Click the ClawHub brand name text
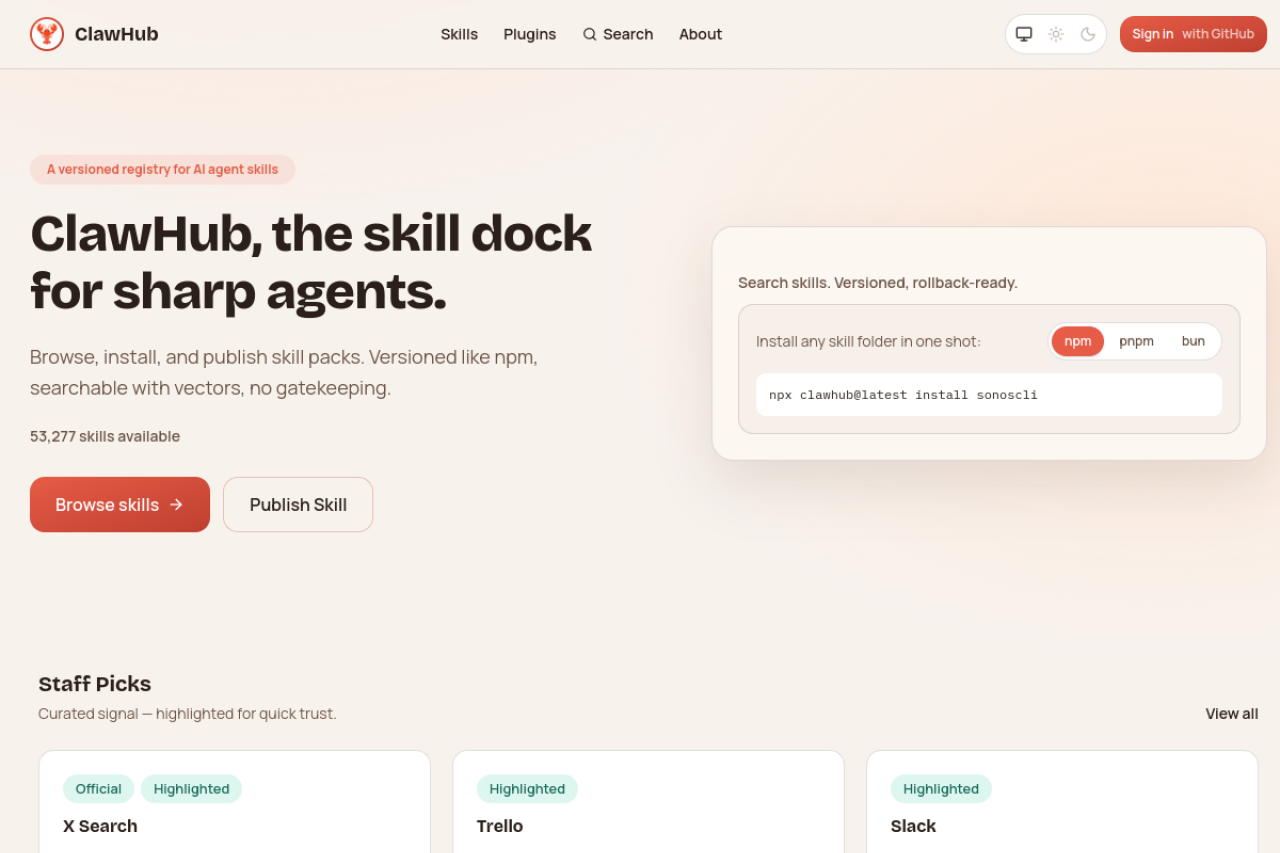Screen dimensions: 1280x853 pyautogui.click(x=116, y=34)
